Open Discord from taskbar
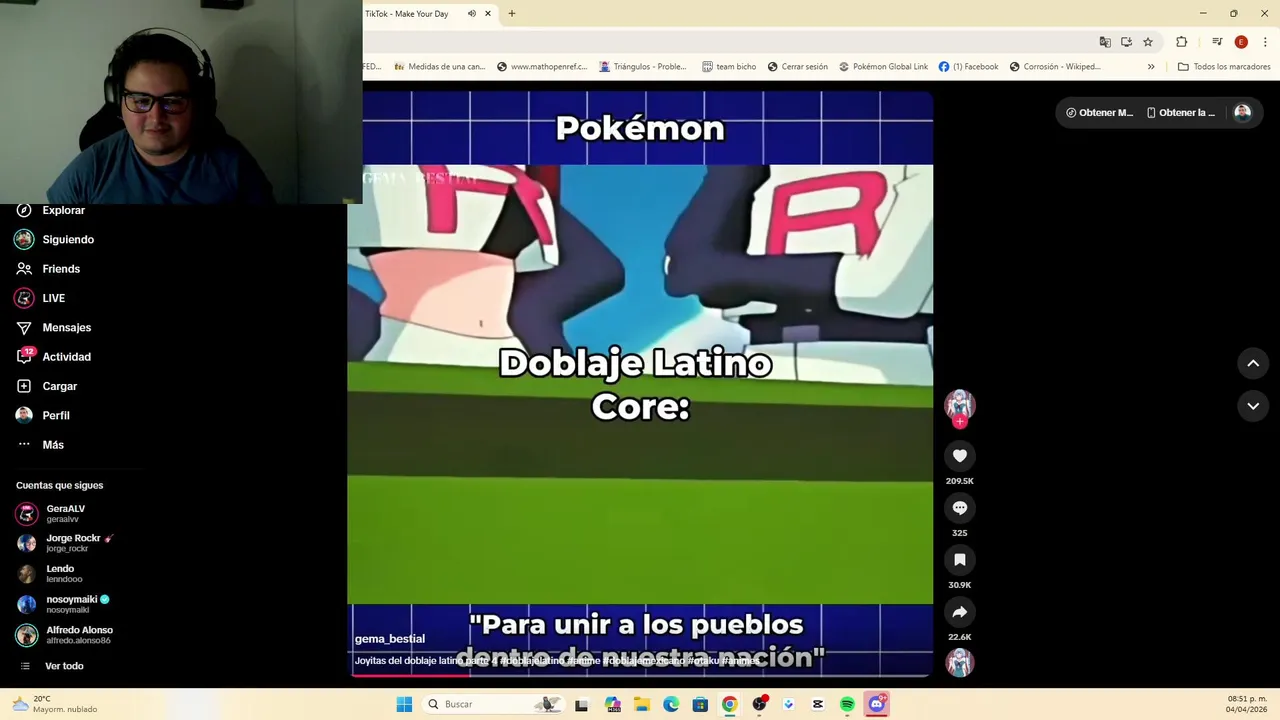1280x720 pixels. (x=877, y=704)
